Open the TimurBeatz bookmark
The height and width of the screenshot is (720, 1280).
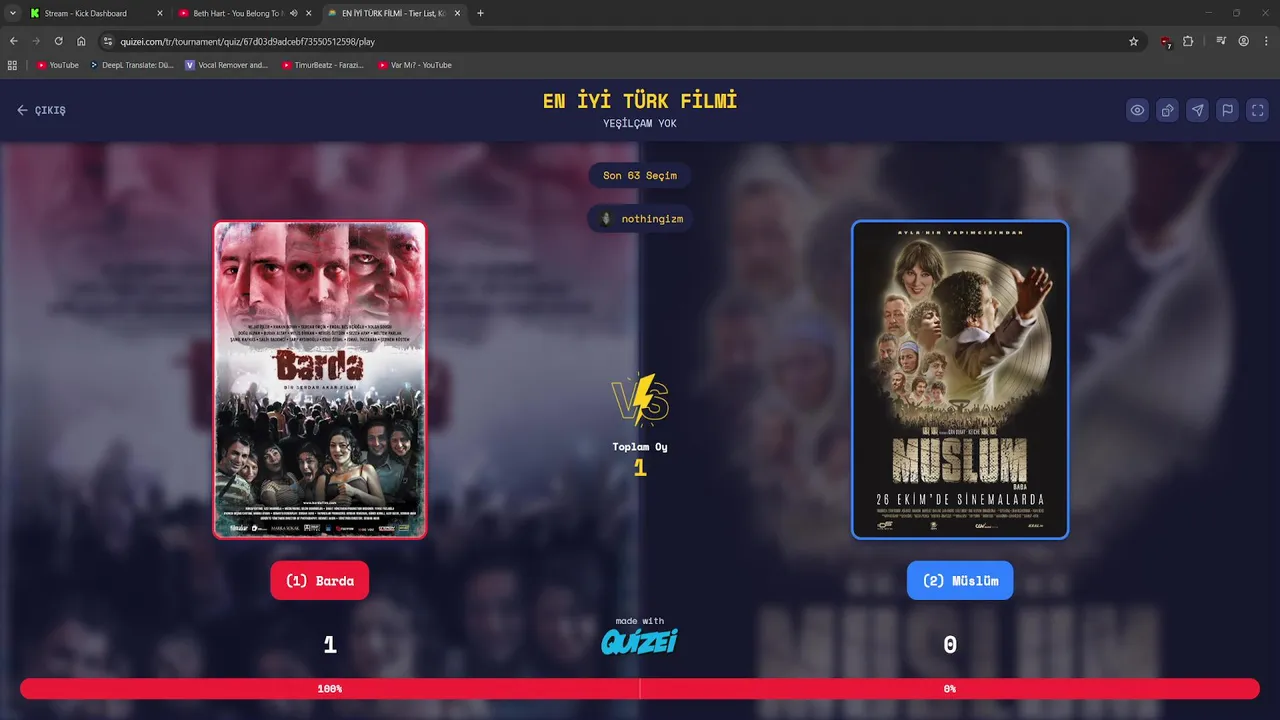pyautogui.click(x=322, y=65)
